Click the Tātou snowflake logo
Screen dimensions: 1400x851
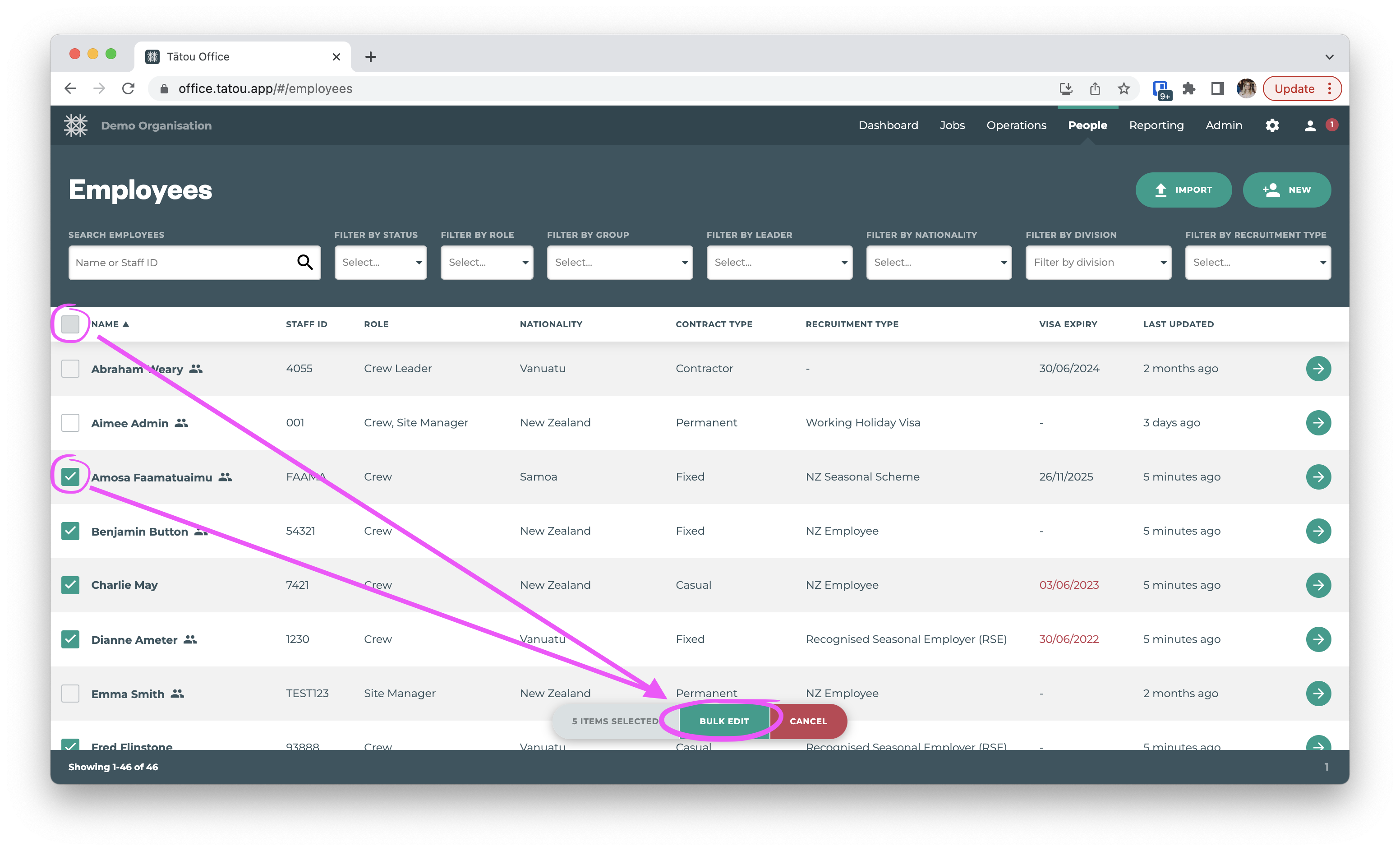pos(76,125)
